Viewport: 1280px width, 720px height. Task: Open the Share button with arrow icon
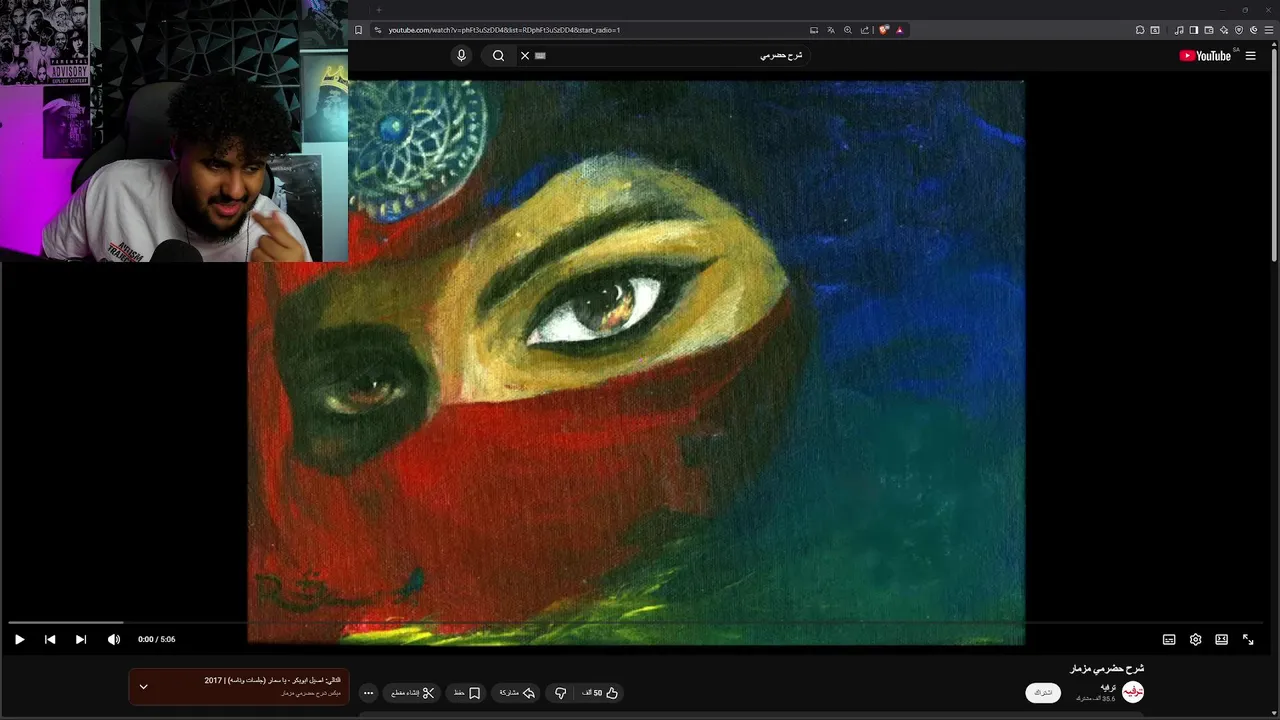(518, 693)
